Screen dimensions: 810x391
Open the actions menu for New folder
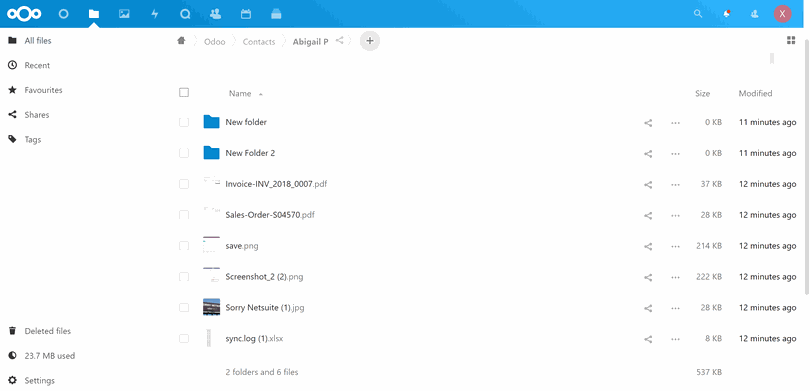675,123
